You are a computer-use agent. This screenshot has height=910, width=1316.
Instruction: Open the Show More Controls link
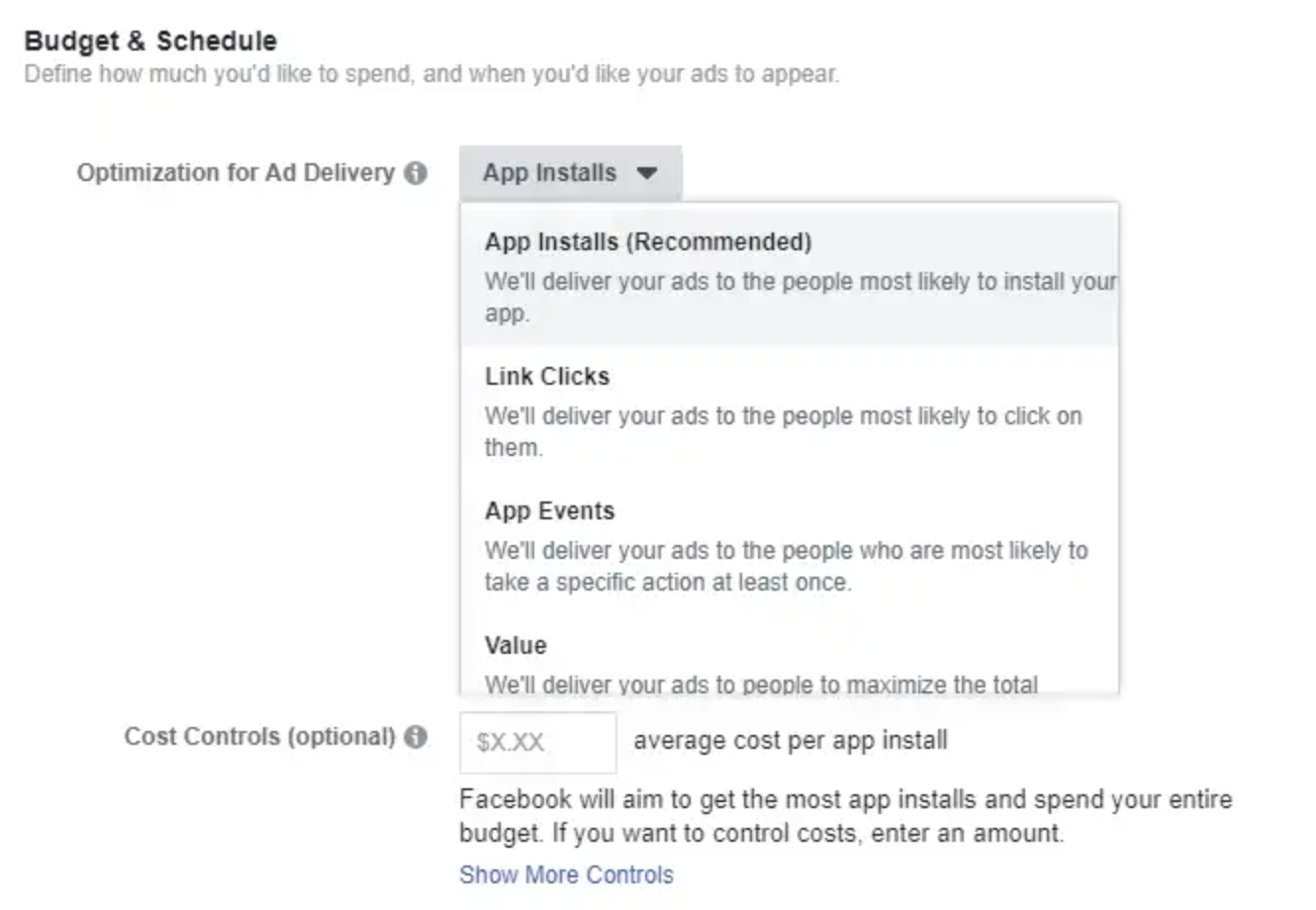click(x=566, y=875)
